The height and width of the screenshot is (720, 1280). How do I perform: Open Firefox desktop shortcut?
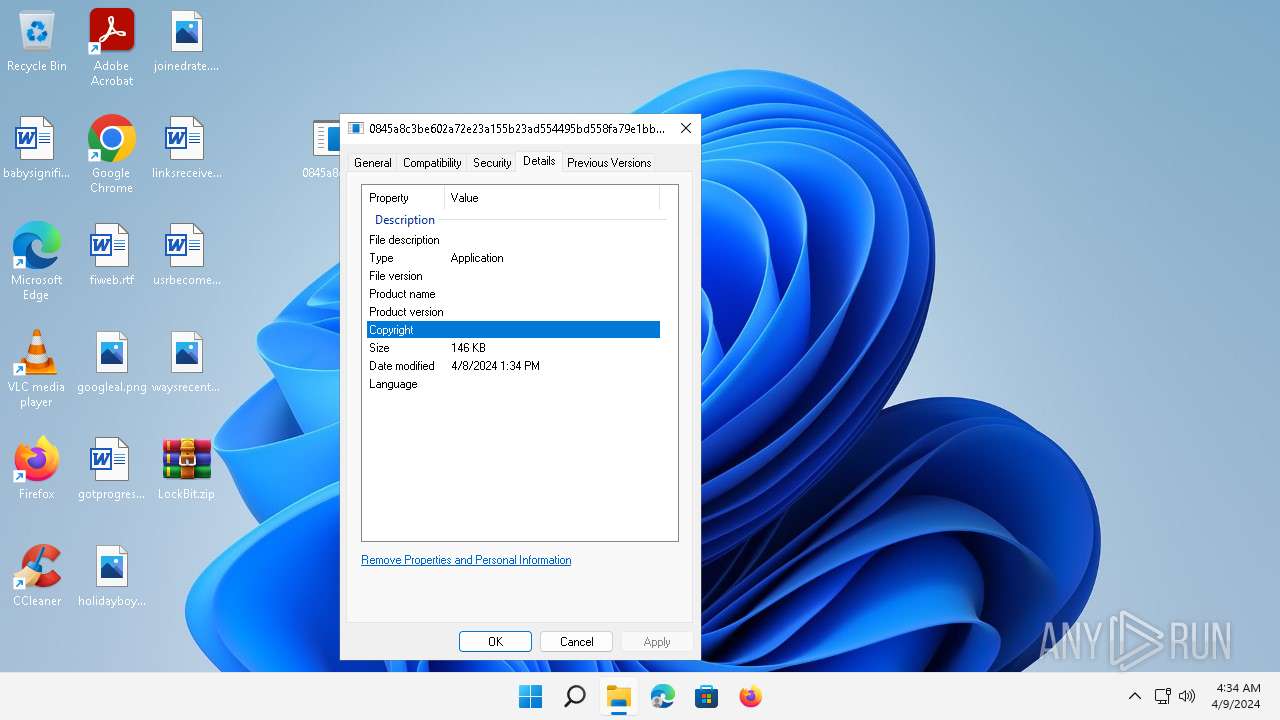pos(37,468)
